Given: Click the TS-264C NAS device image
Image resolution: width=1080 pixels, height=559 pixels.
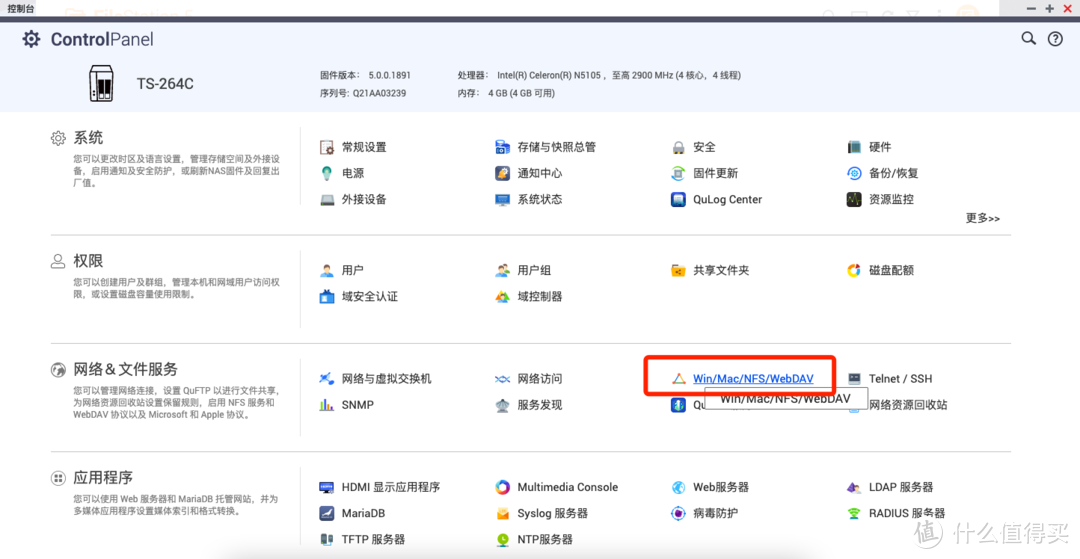Looking at the screenshot, I should (101, 83).
